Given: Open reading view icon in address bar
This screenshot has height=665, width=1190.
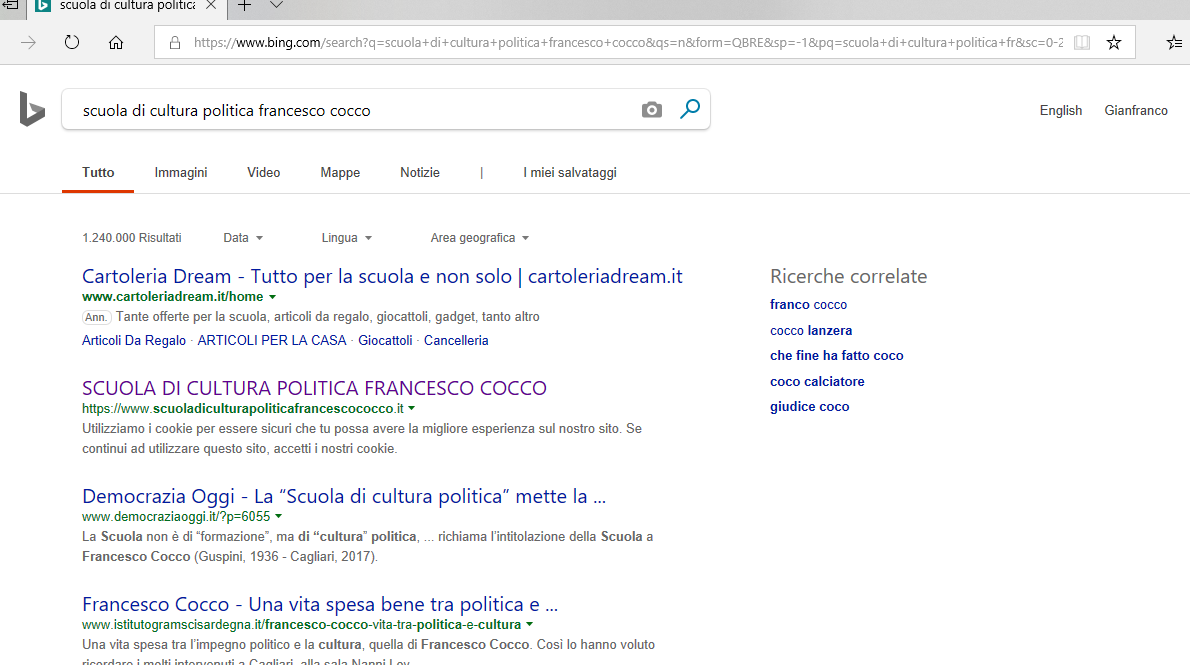Looking at the screenshot, I should click(x=1082, y=43).
